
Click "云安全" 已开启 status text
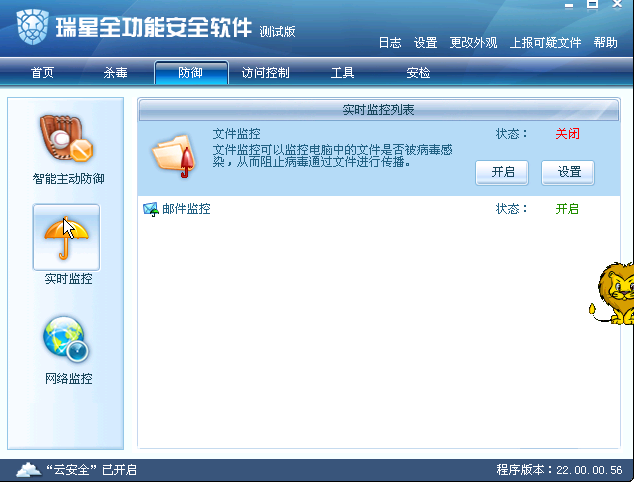click(x=91, y=470)
